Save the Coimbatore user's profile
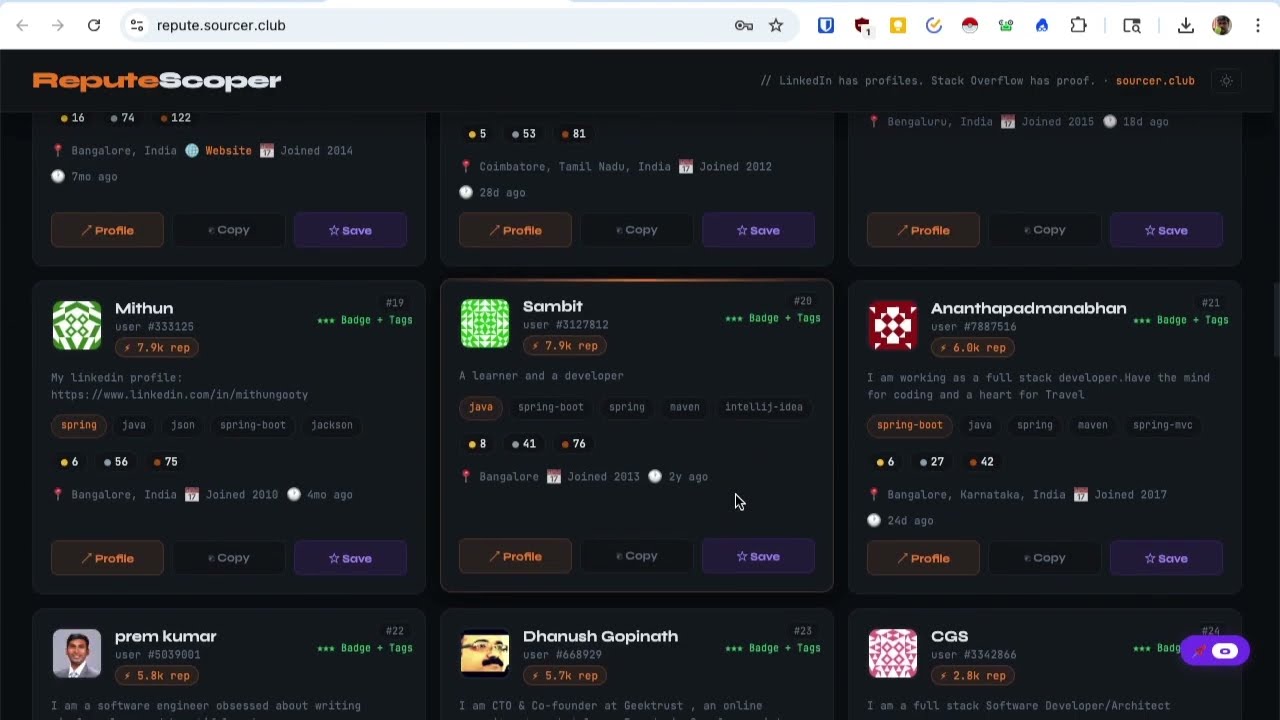Viewport: 1280px width, 720px height. pos(758,230)
